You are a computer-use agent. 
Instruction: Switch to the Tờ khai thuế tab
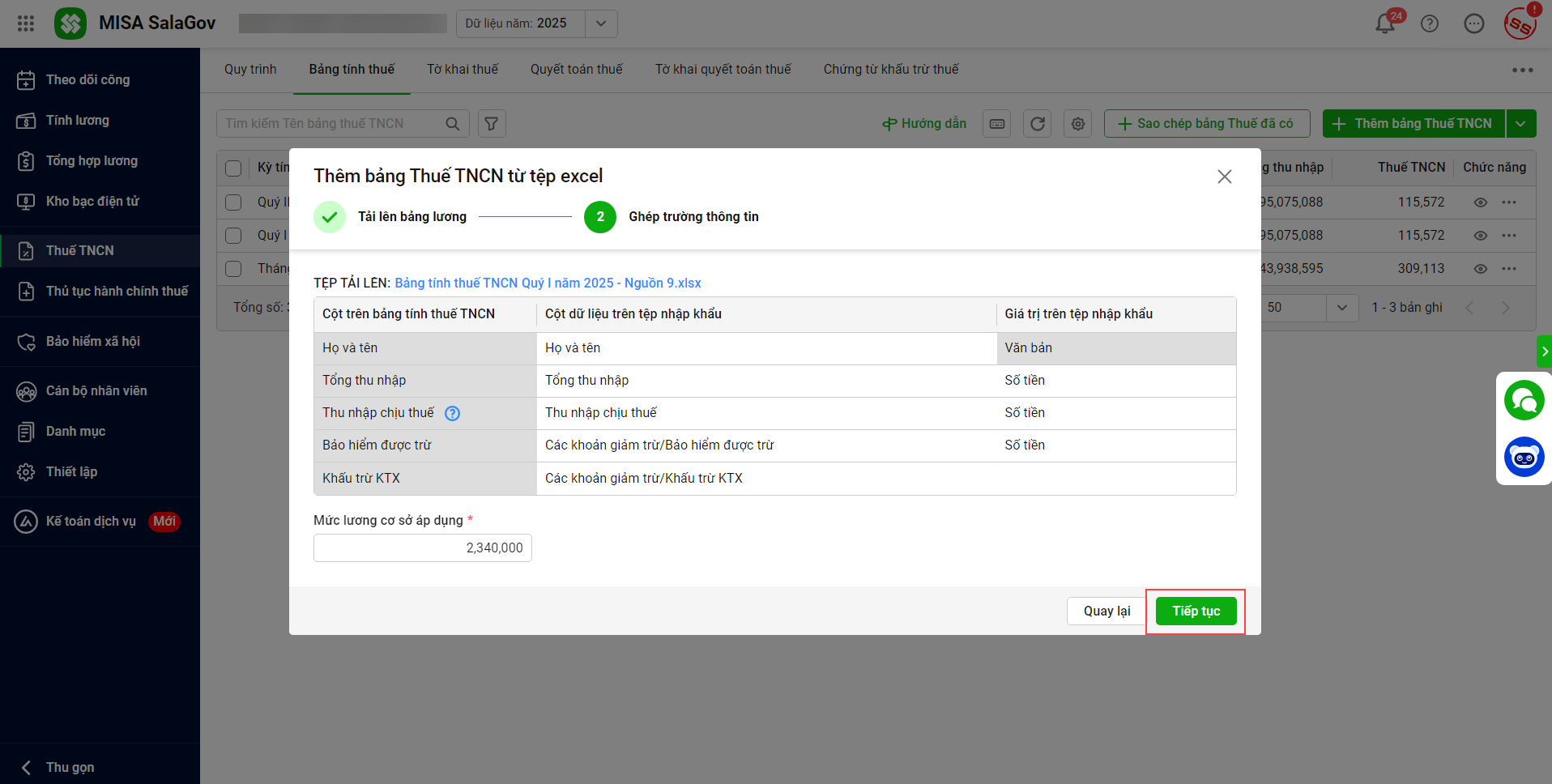click(x=462, y=70)
